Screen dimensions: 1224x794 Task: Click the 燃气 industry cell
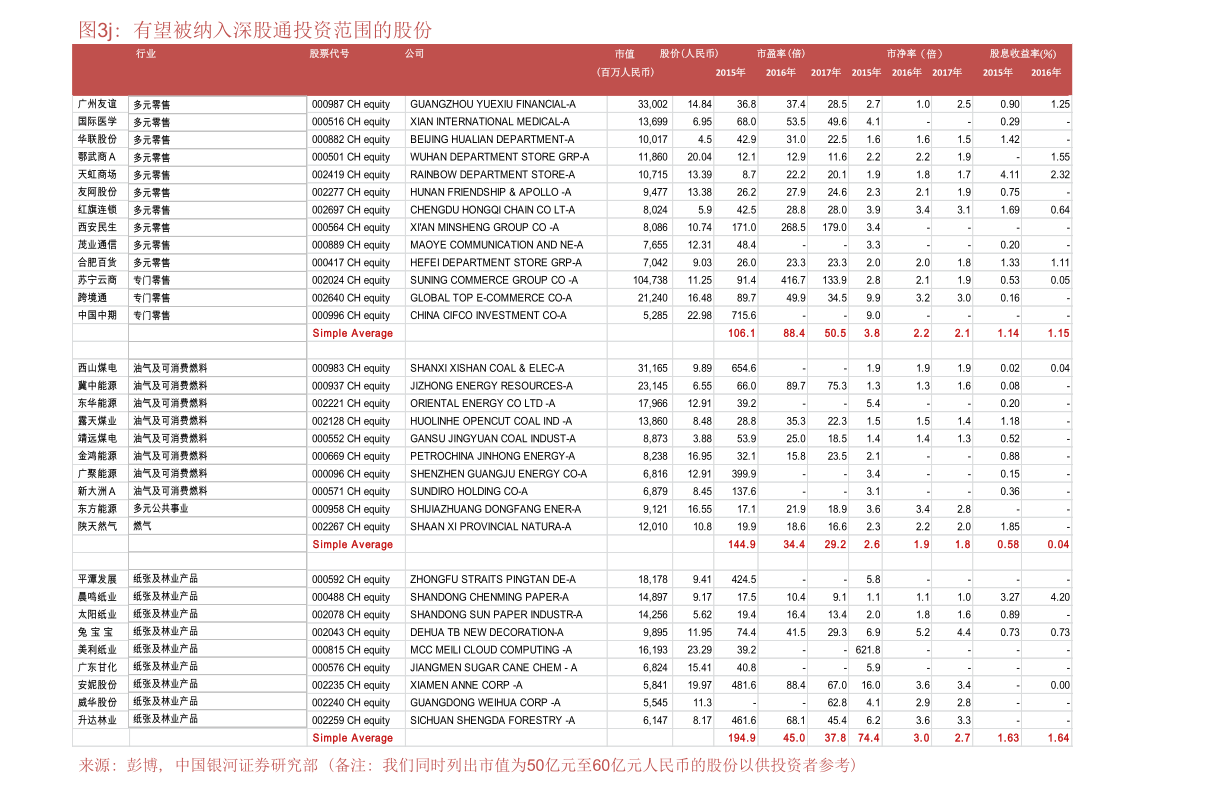click(x=143, y=526)
